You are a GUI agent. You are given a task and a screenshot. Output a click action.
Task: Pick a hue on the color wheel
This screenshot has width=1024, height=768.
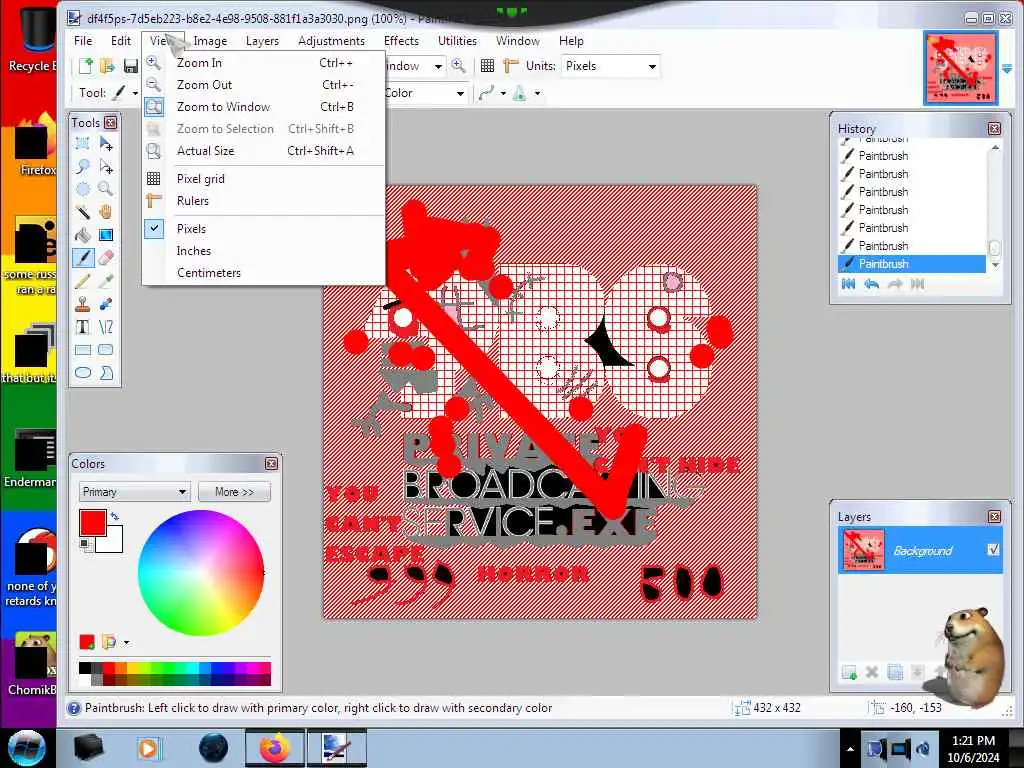[x=200, y=573]
